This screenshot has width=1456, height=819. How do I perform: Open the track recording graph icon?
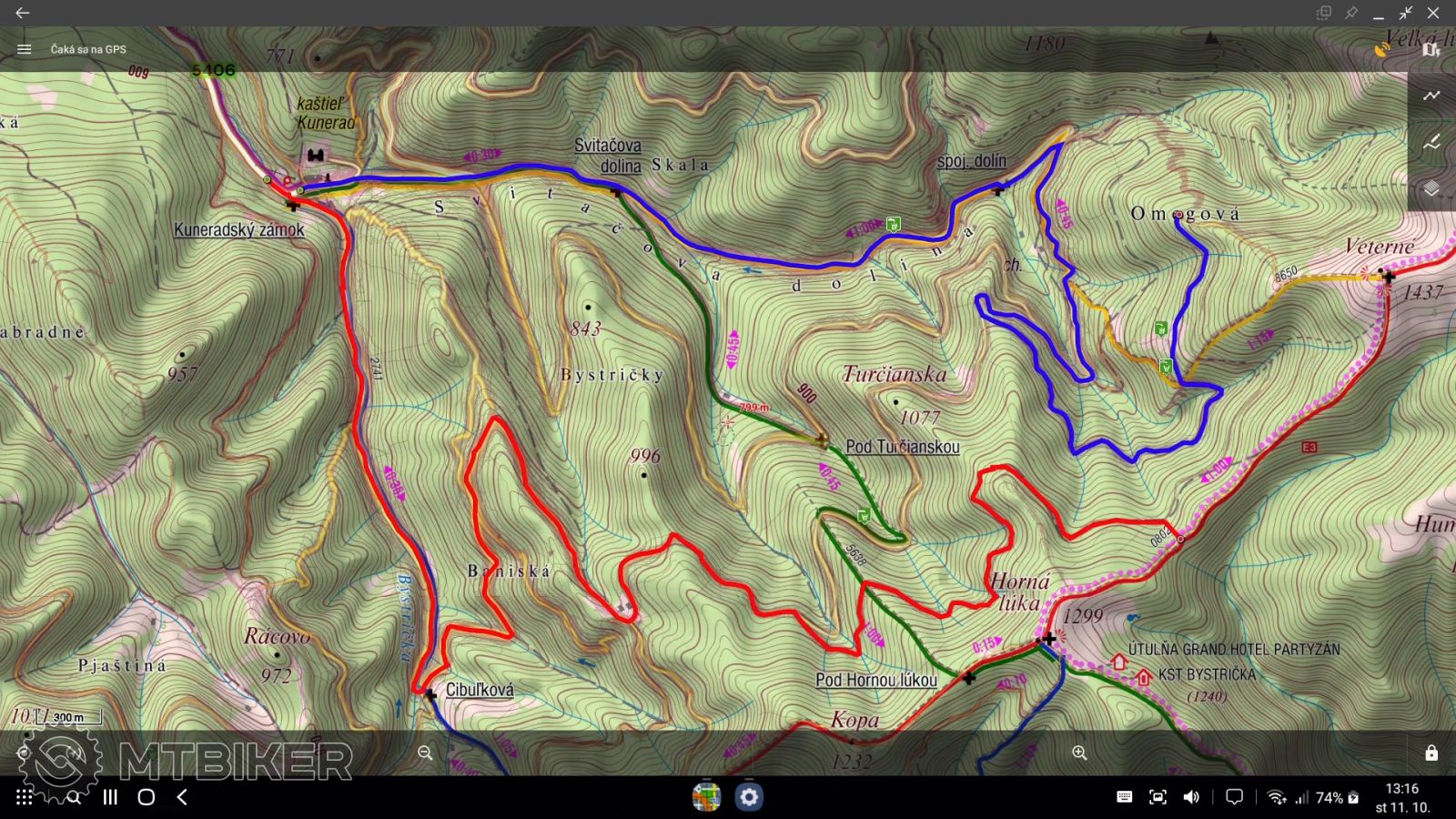(x=1431, y=96)
